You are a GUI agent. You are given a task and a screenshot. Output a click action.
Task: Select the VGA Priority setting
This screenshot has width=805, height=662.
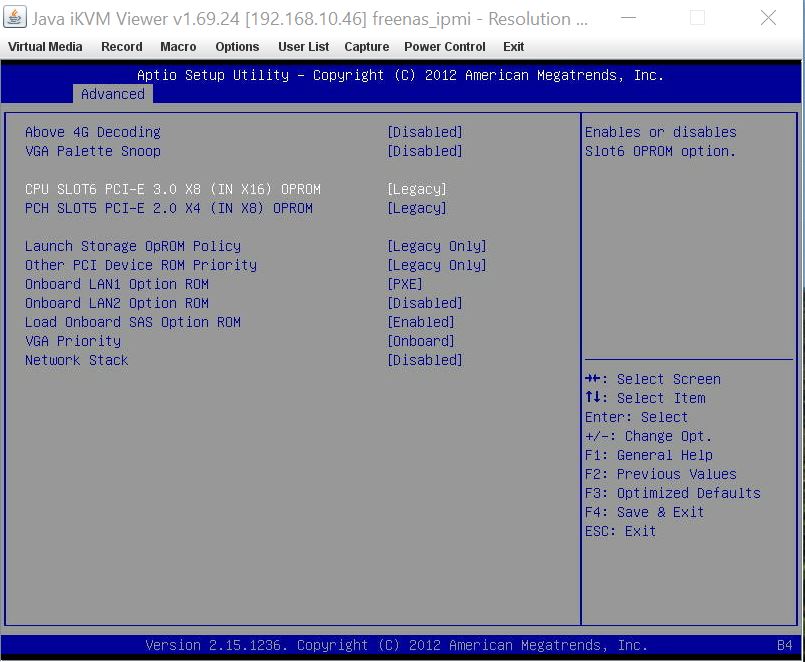[x=73, y=341]
